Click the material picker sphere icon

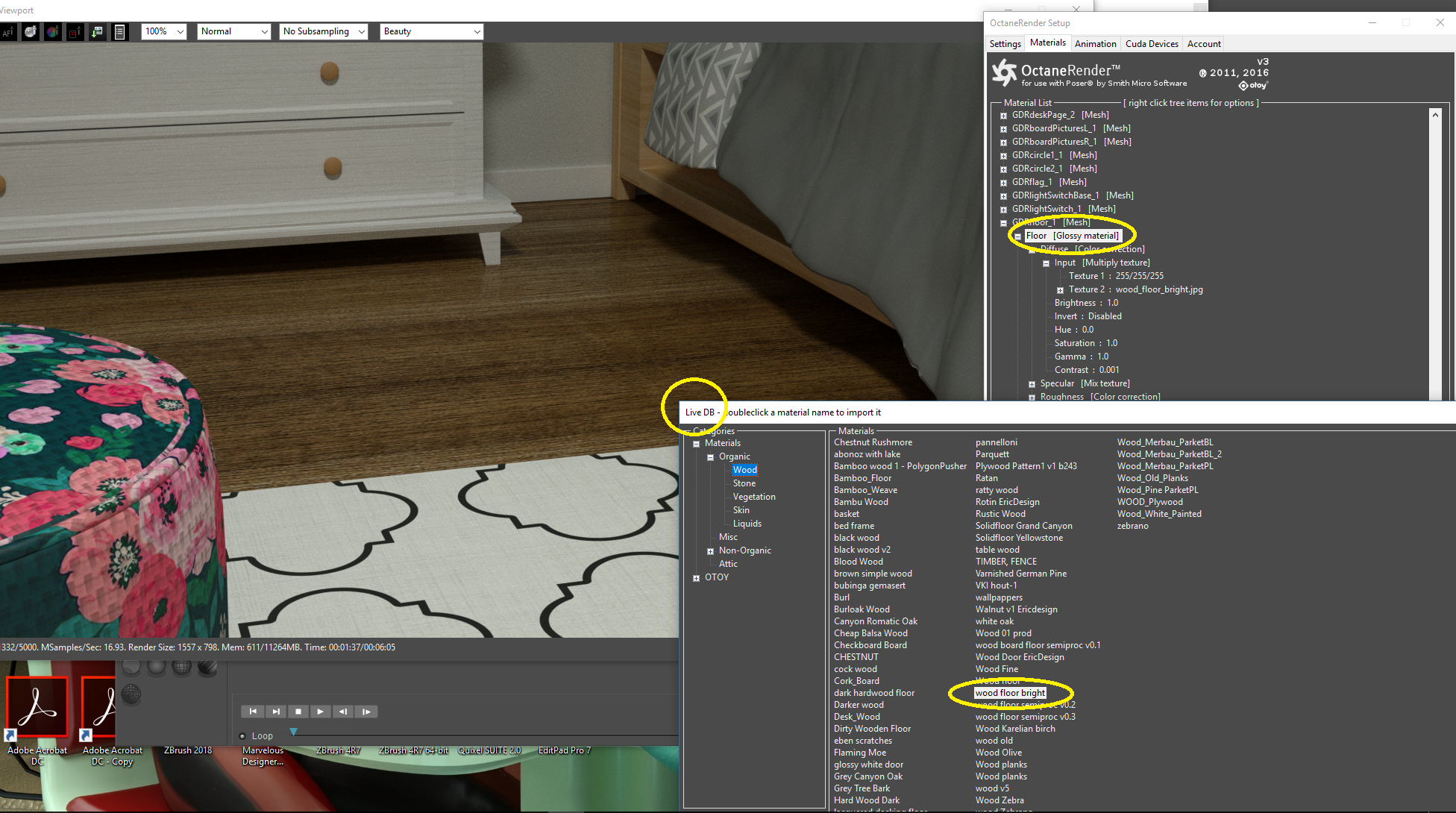coord(31,32)
